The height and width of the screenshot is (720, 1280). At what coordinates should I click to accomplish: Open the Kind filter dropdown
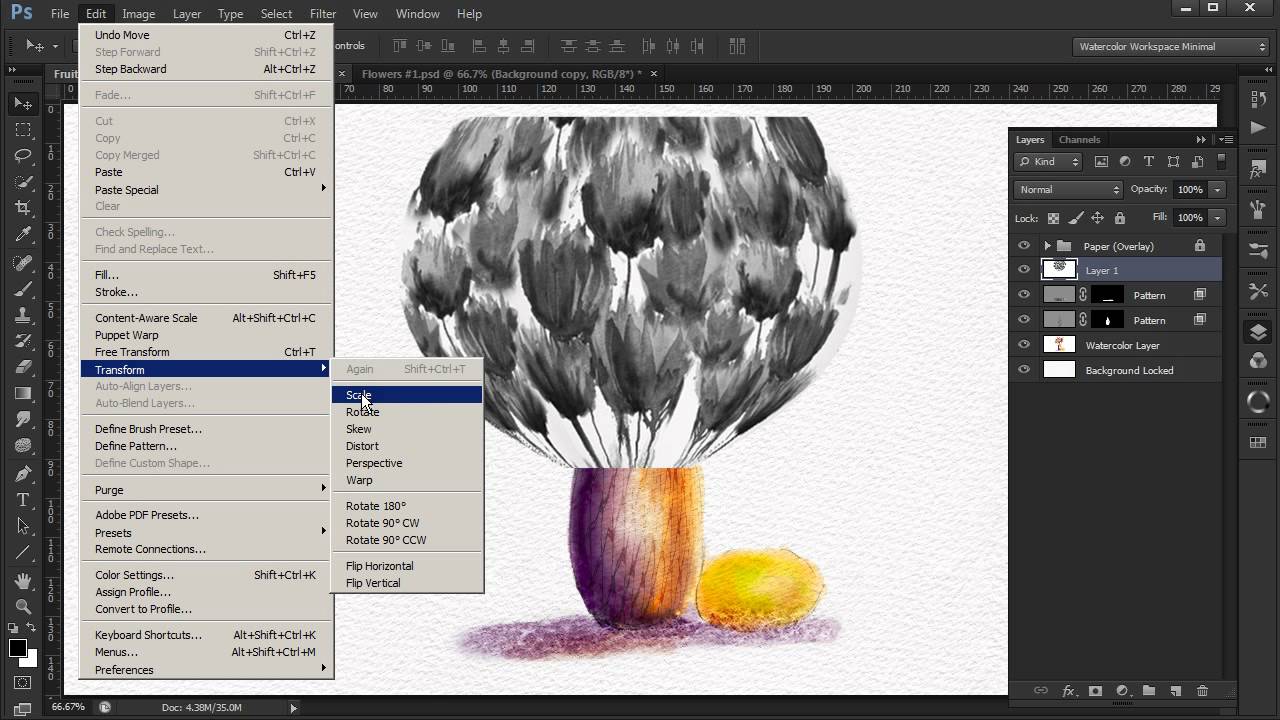(x=1049, y=162)
